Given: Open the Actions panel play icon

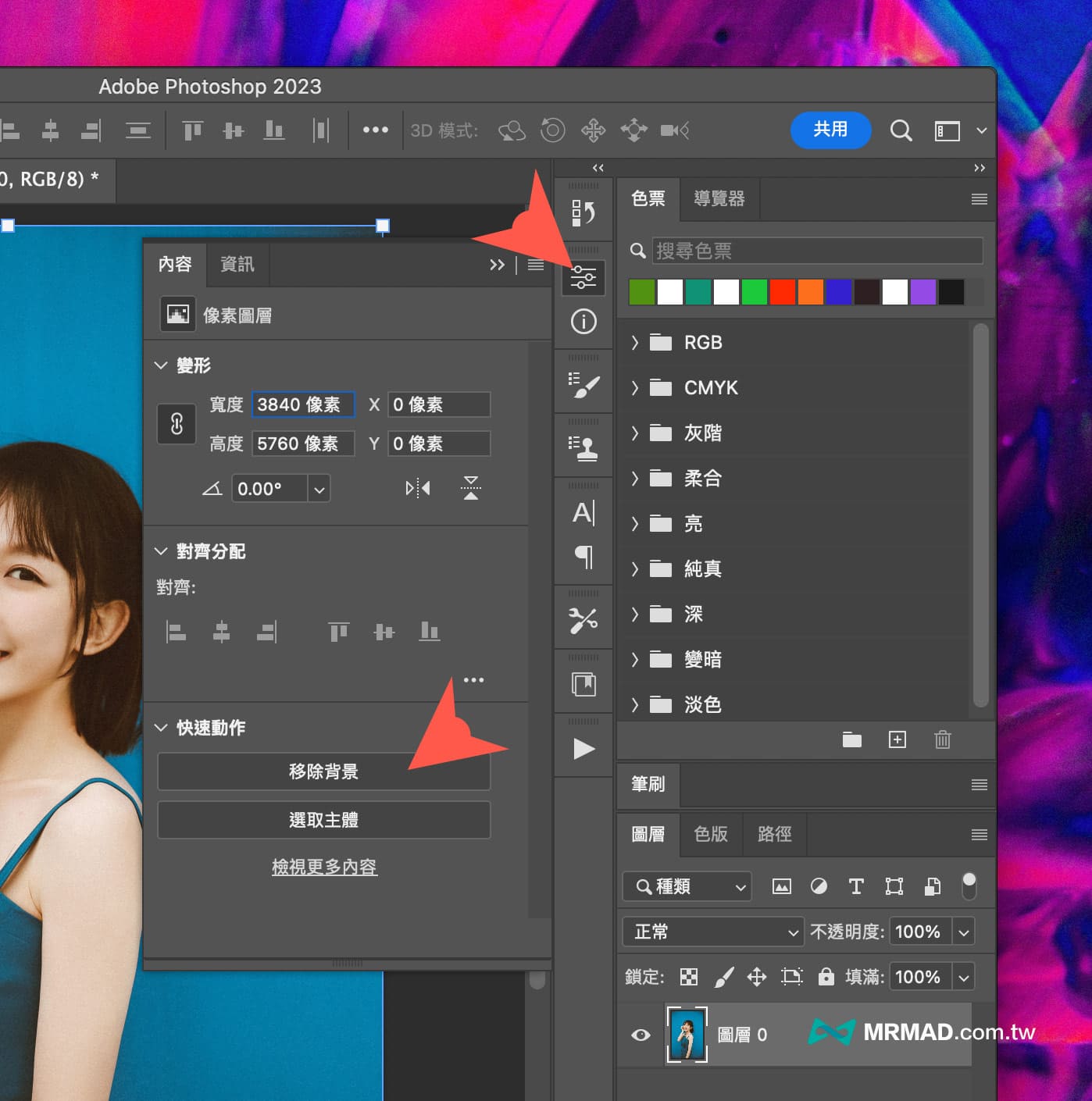Looking at the screenshot, I should click(583, 749).
